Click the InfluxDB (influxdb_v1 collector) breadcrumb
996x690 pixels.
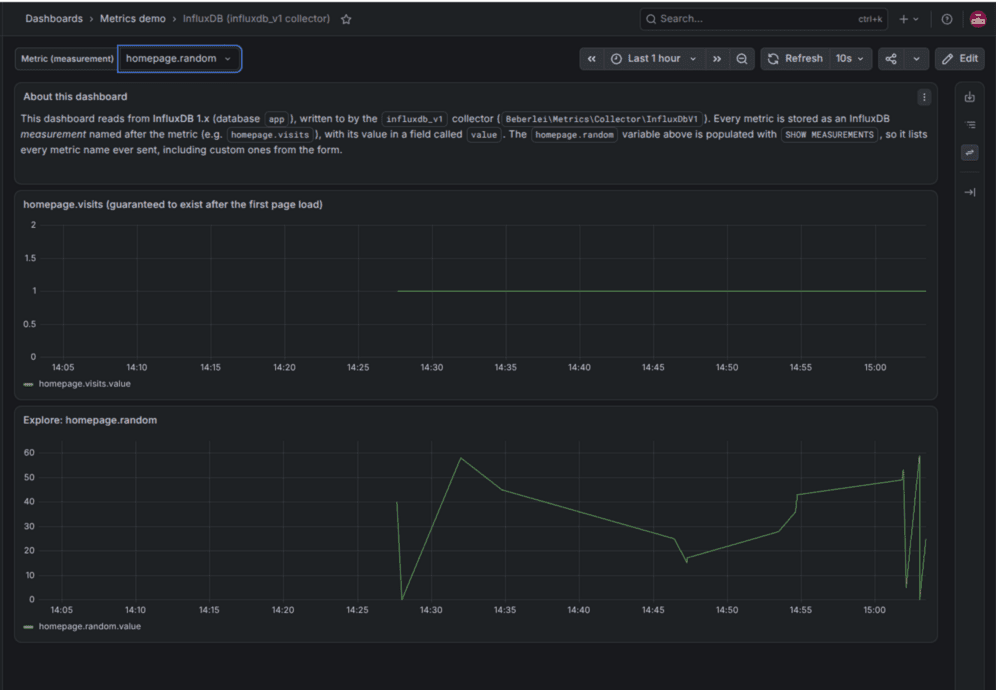257,19
